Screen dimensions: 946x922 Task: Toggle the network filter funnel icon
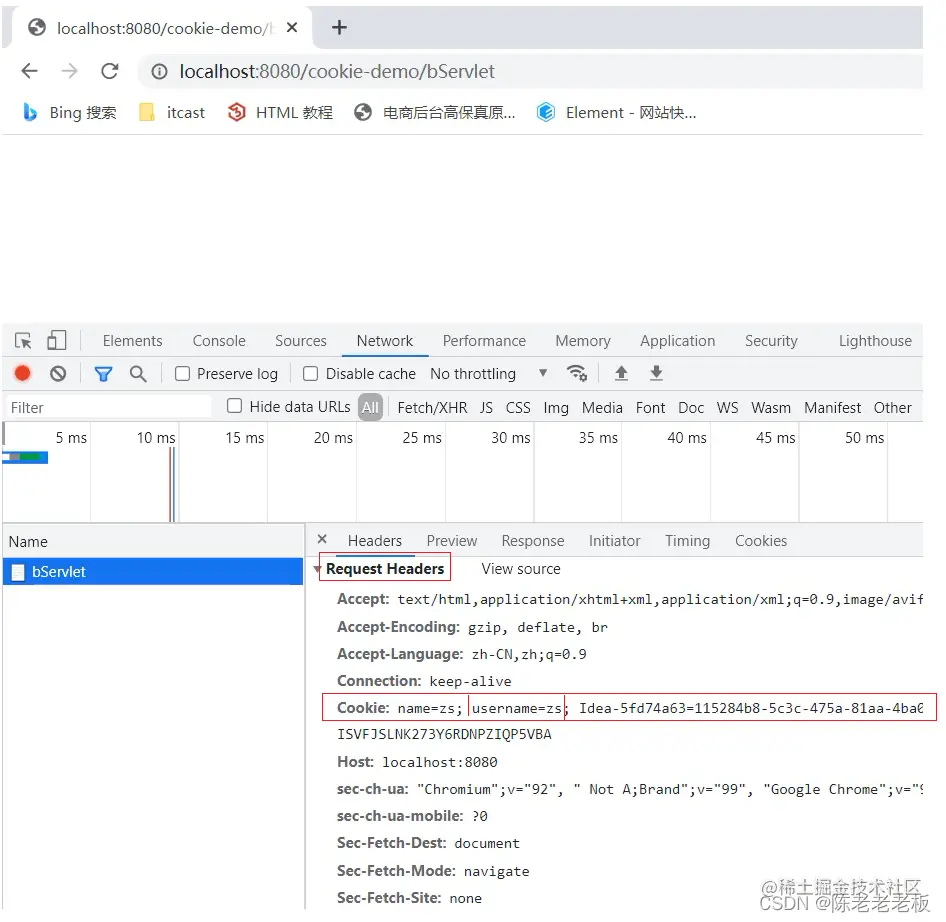point(103,374)
